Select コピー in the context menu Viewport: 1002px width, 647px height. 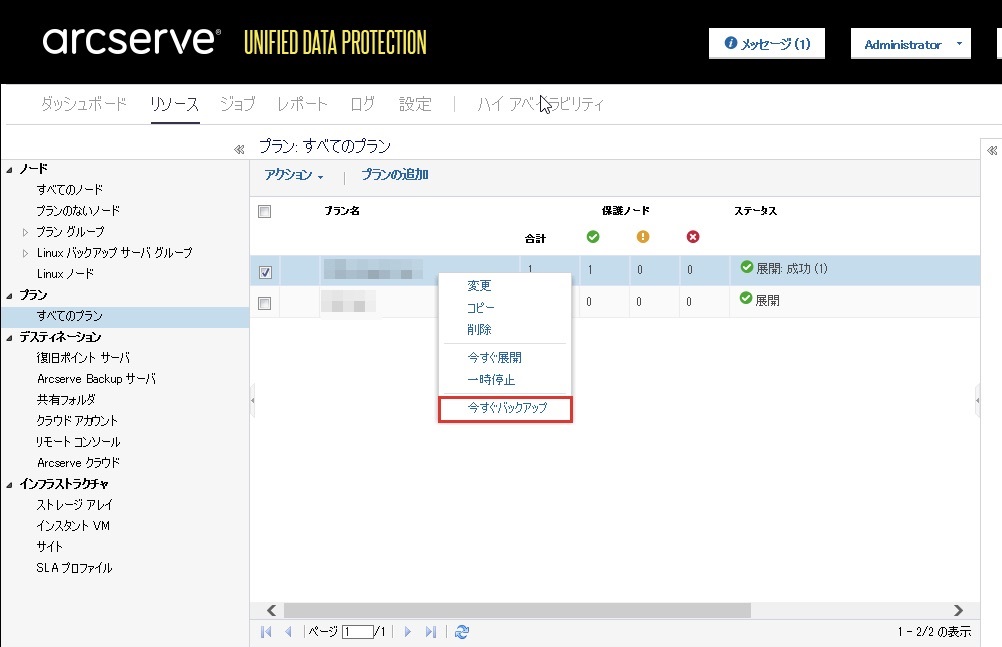click(481, 308)
